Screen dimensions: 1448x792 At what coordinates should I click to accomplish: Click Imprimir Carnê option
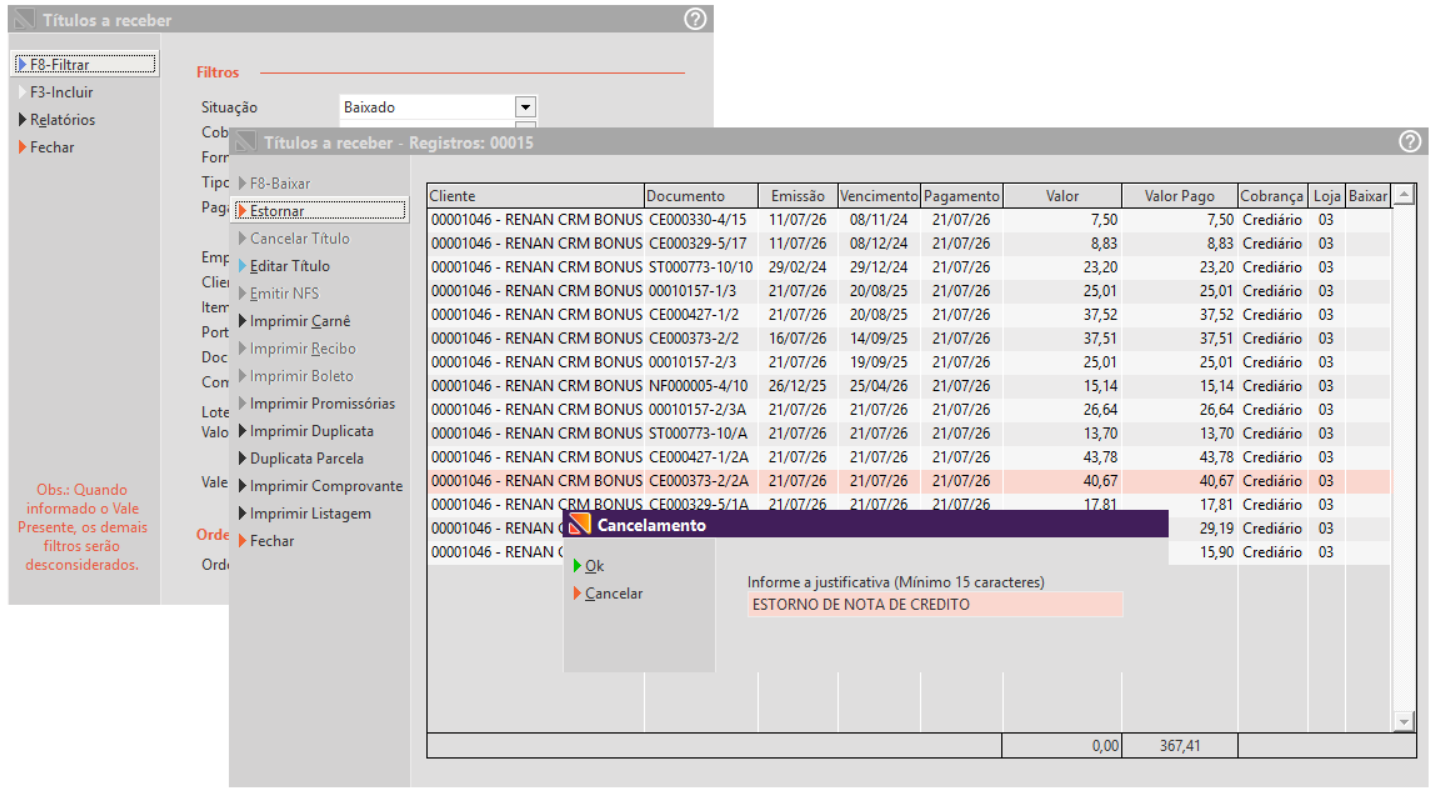[300, 321]
